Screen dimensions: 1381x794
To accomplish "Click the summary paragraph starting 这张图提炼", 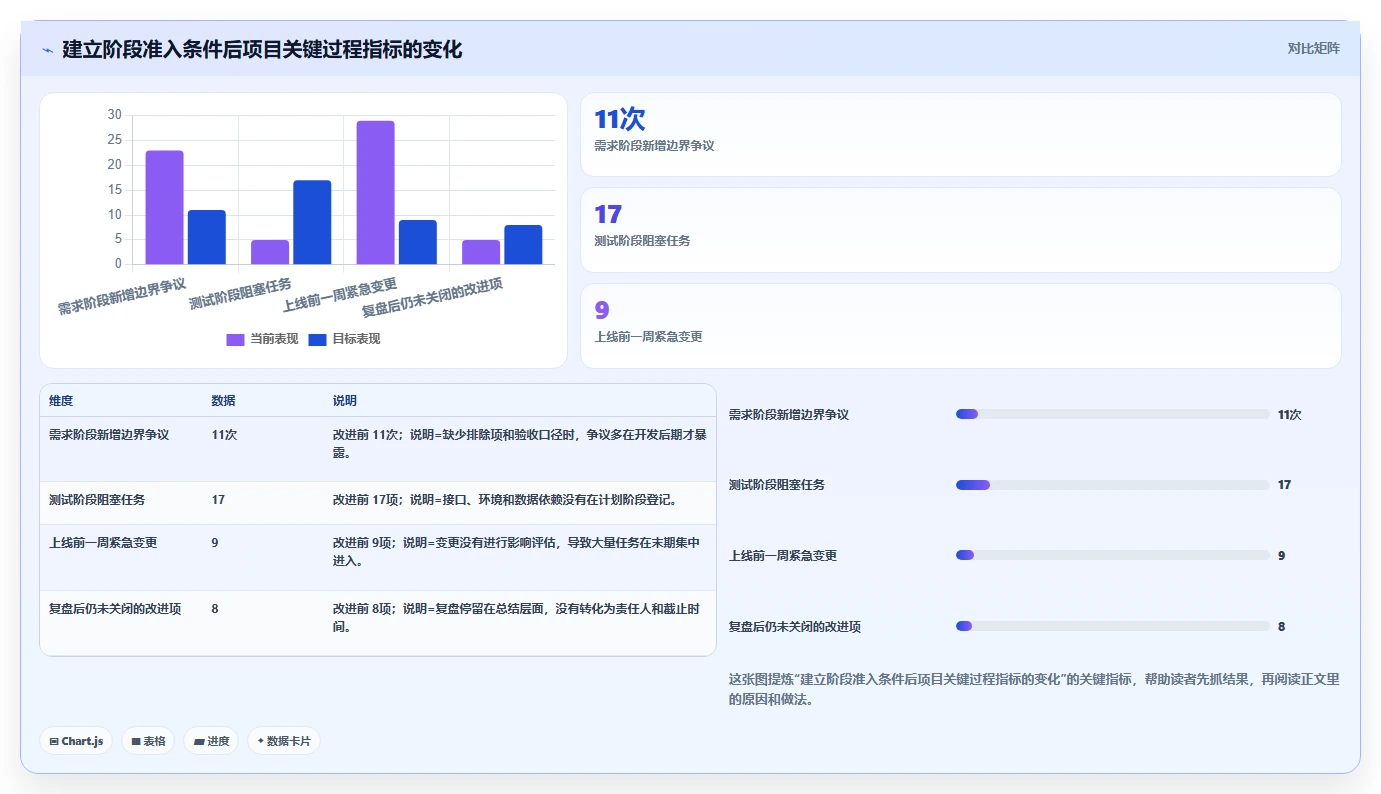I will 1034,689.
